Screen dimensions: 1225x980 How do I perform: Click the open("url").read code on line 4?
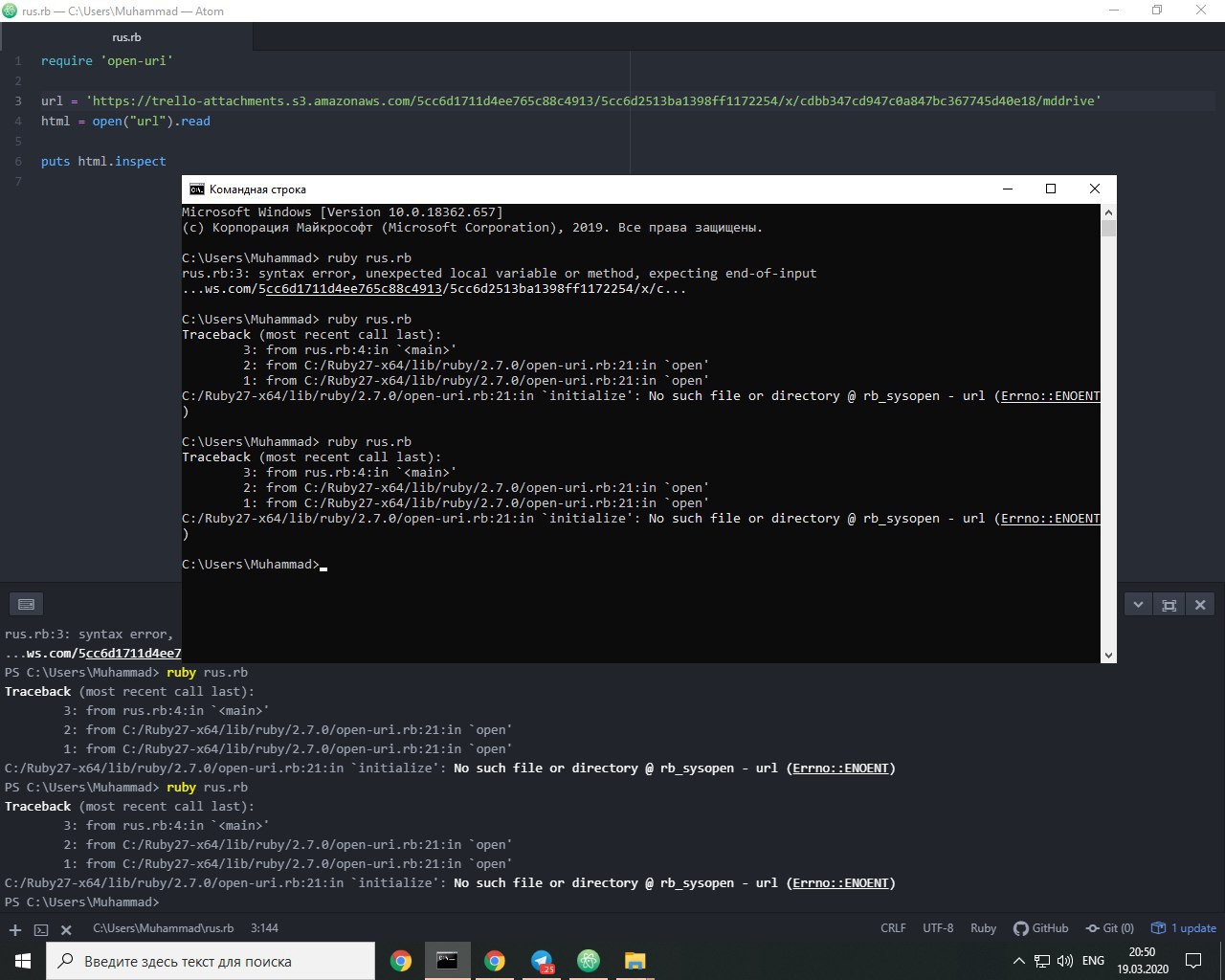(x=151, y=121)
